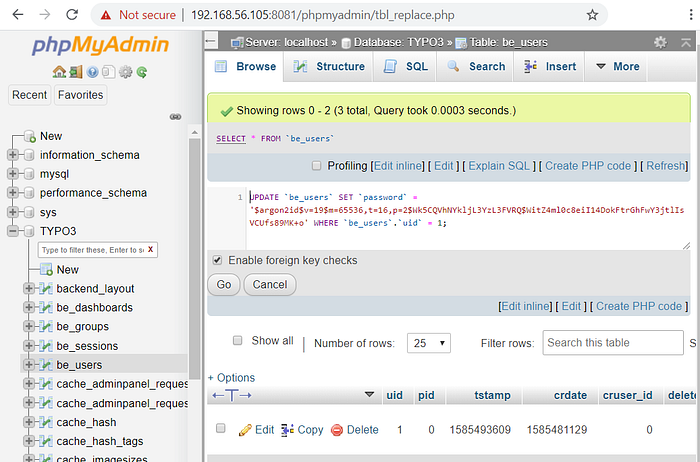Click the Explain SQL link
Screen dimensions: 700x462
[500, 166]
